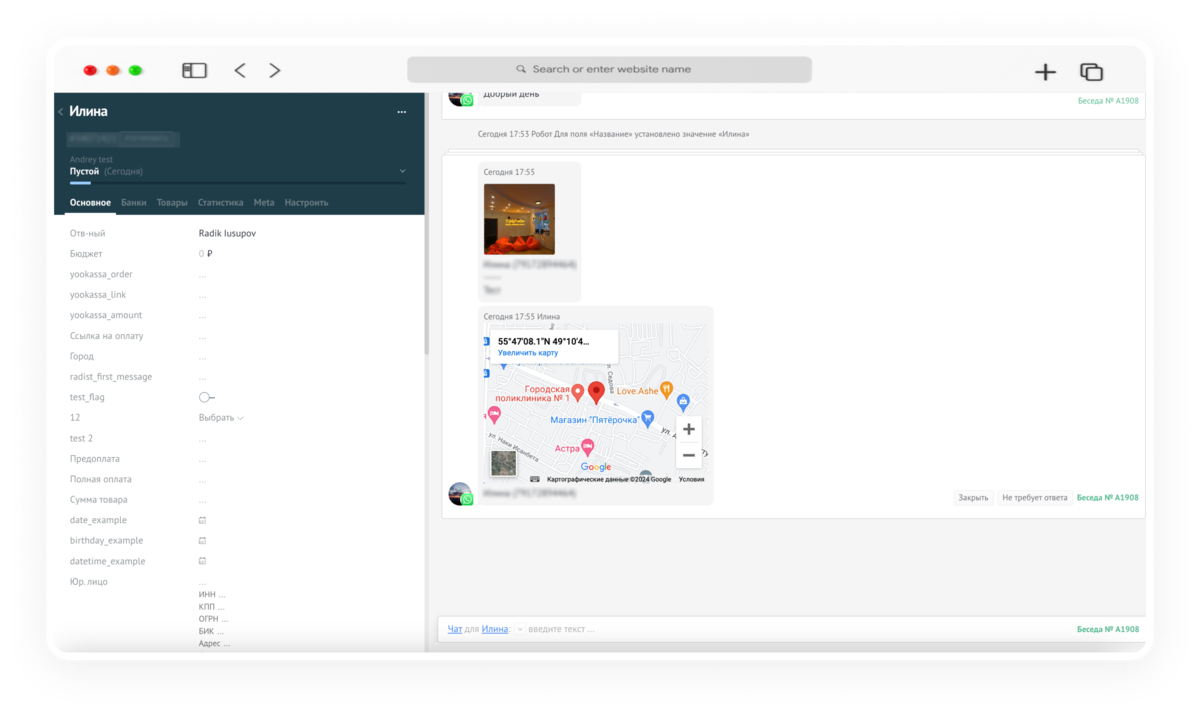
Task: Switch to the Банки tab
Action: point(134,202)
